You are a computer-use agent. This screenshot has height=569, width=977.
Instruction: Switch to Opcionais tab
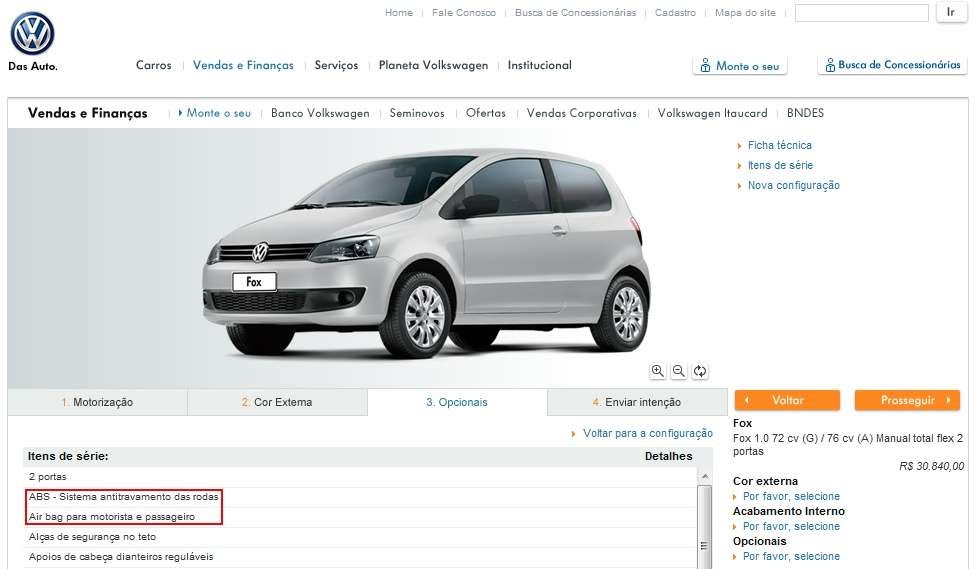pos(457,402)
